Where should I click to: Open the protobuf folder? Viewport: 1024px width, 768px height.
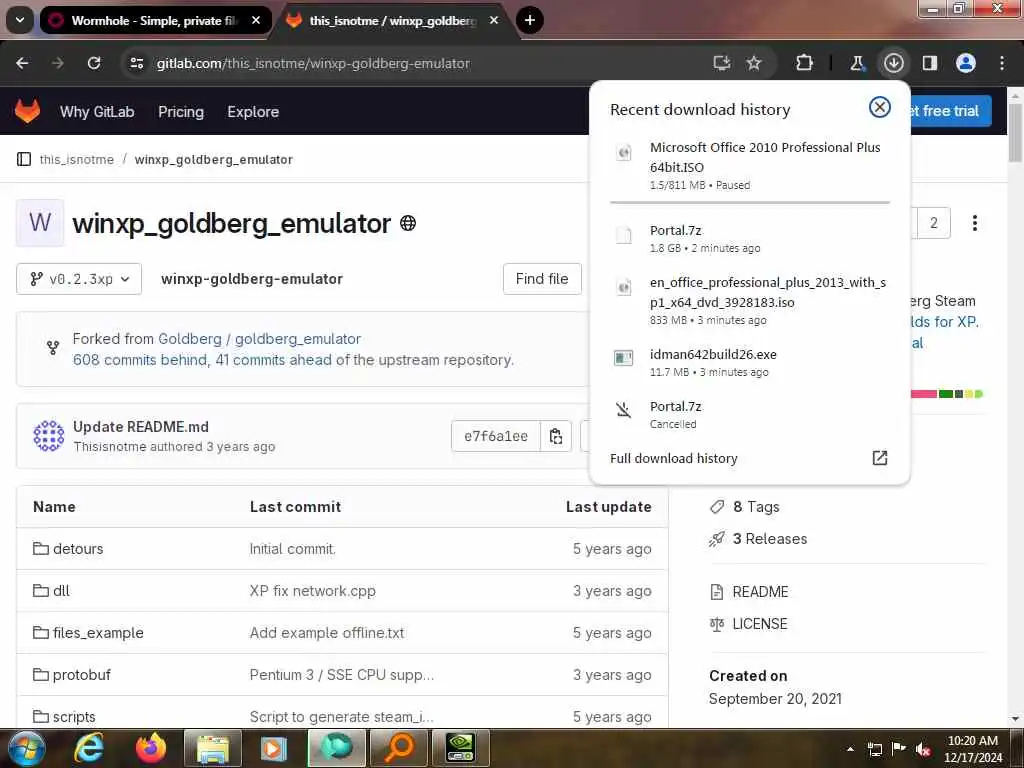pos(82,675)
